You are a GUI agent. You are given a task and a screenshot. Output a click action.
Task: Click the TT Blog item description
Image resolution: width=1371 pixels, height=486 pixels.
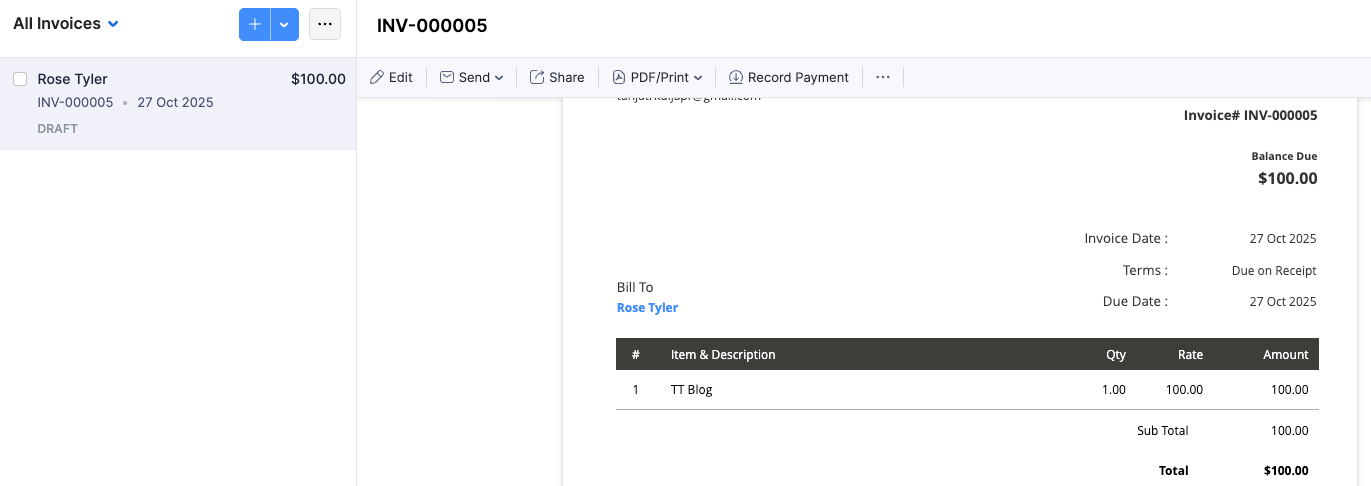point(692,390)
